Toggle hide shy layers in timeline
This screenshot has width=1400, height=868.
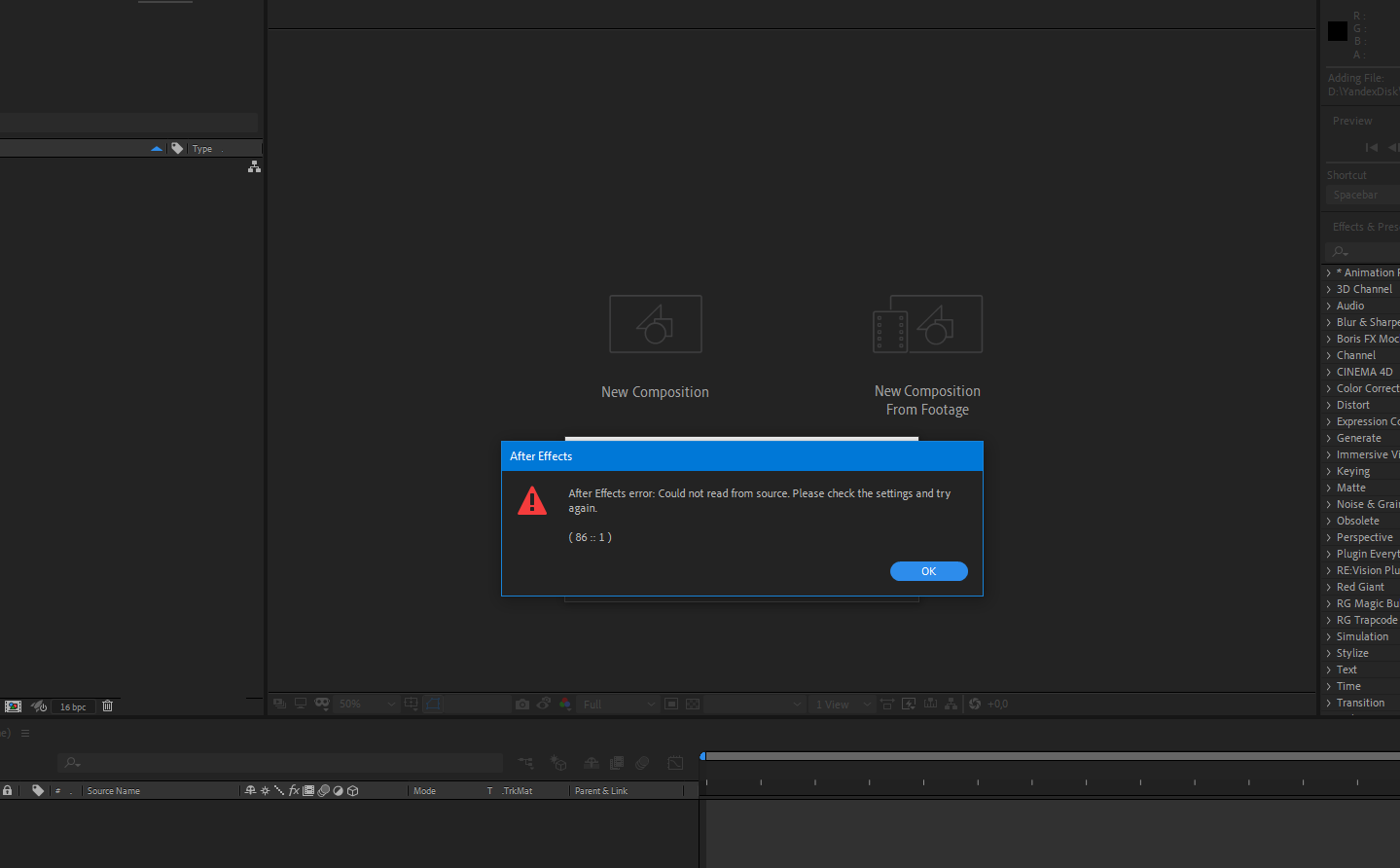pos(591,763)
